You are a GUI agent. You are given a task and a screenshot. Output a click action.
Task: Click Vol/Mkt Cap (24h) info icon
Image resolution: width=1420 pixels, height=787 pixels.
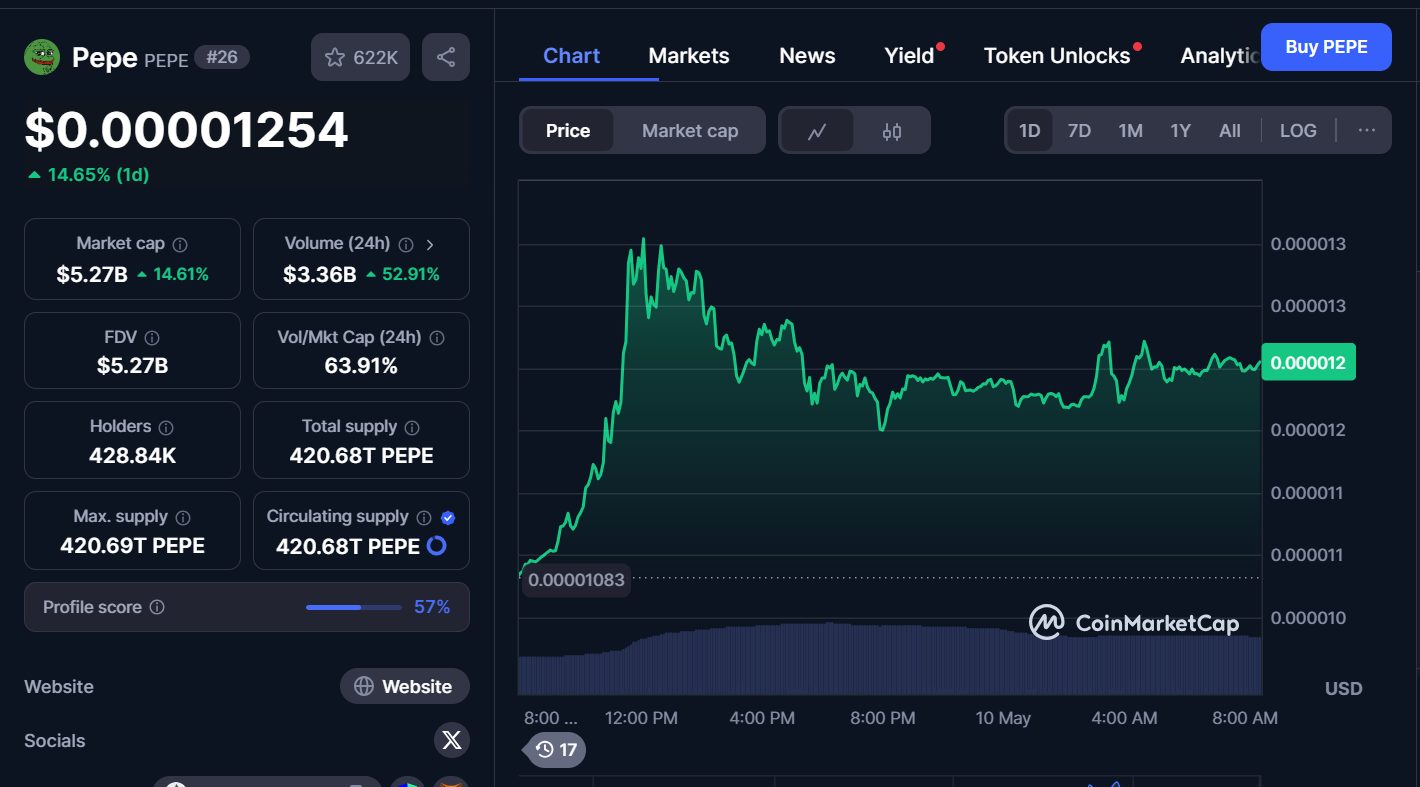[437, 338]
